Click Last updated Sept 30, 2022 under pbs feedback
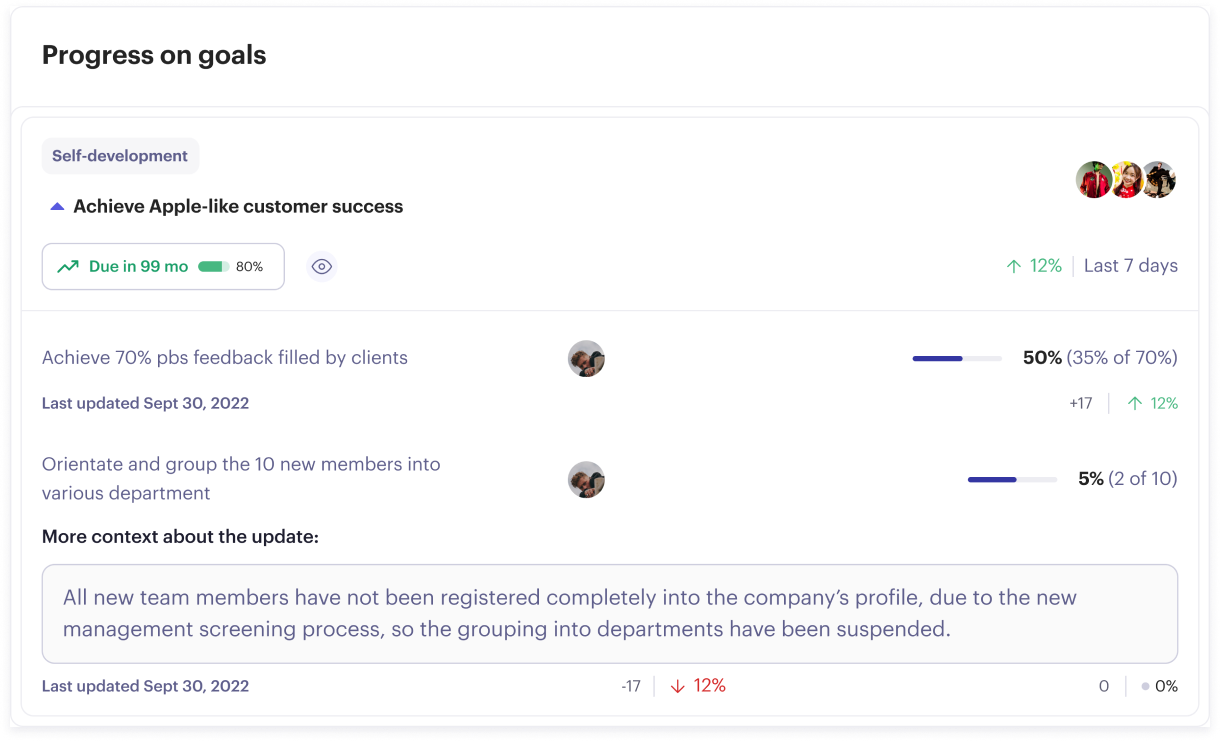The image size is (1220, 742). pos(145,404)
